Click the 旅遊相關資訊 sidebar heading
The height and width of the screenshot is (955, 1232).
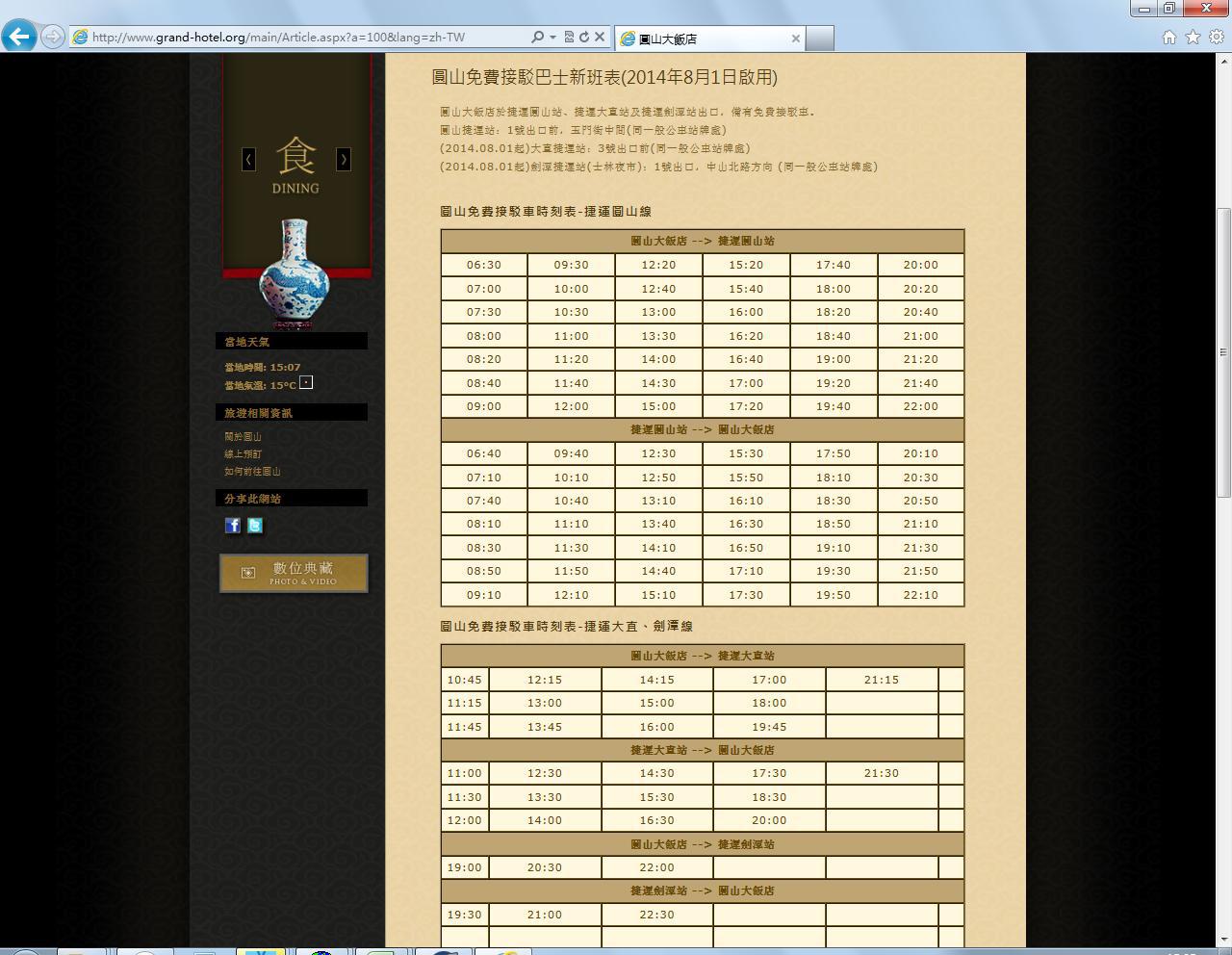click(x=291, y=412)
